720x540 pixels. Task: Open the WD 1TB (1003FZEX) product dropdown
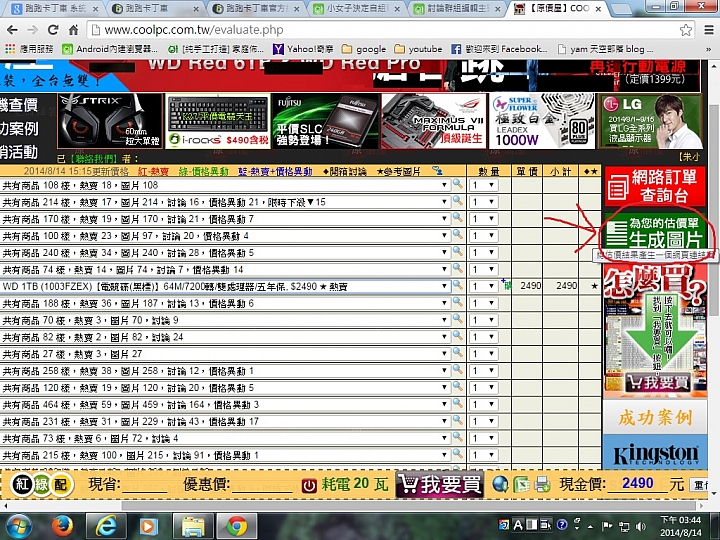[x=225, y=287]
